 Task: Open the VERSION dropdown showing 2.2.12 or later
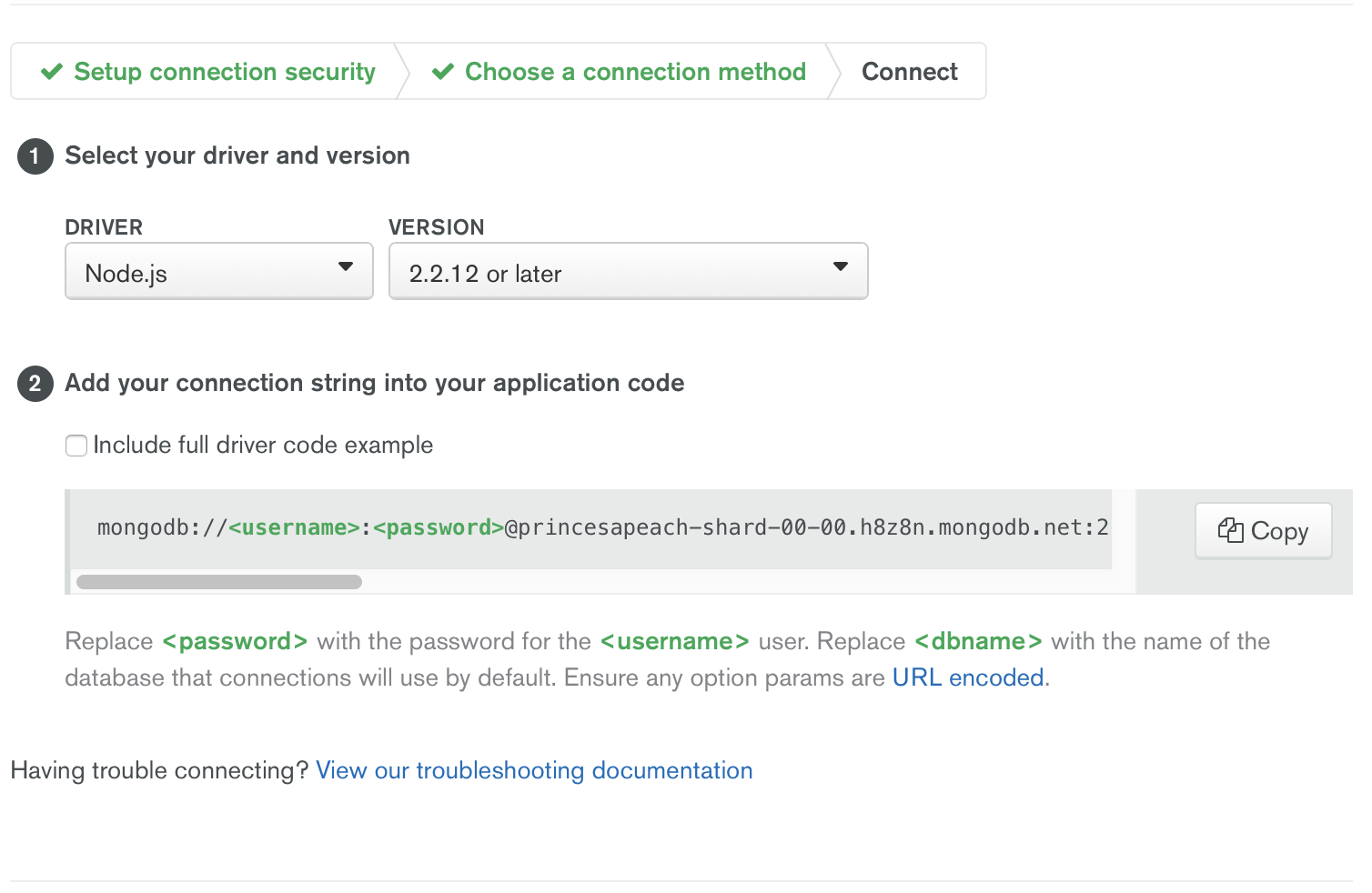(628, 271)
